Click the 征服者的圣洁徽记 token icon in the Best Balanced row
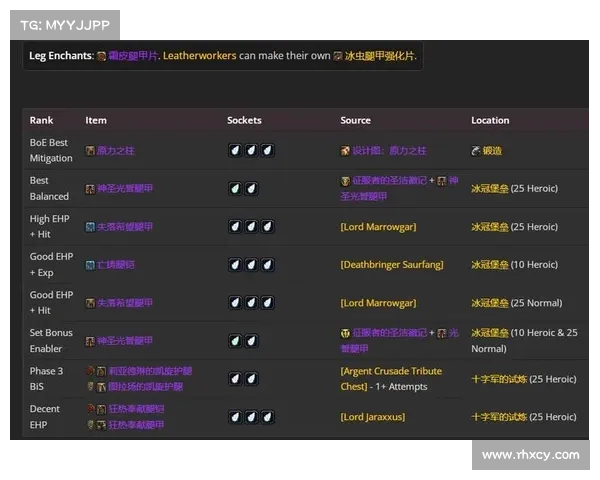The width and height of the screenshot is (600, 480). tap(345, 181)
